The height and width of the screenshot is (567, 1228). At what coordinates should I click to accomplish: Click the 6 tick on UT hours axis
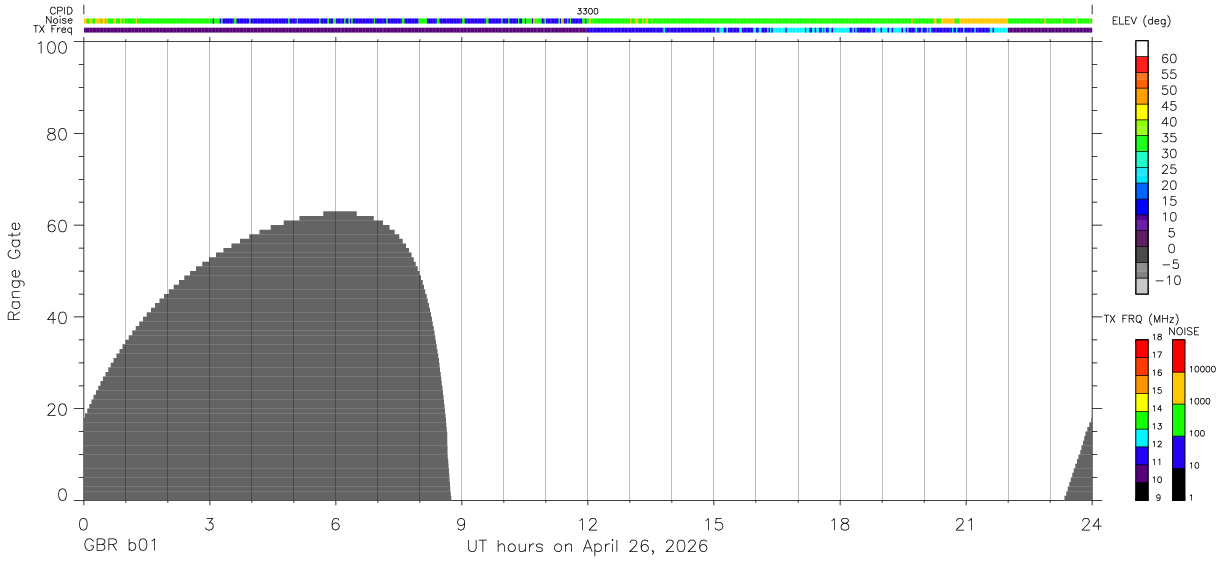coord(335,524)
